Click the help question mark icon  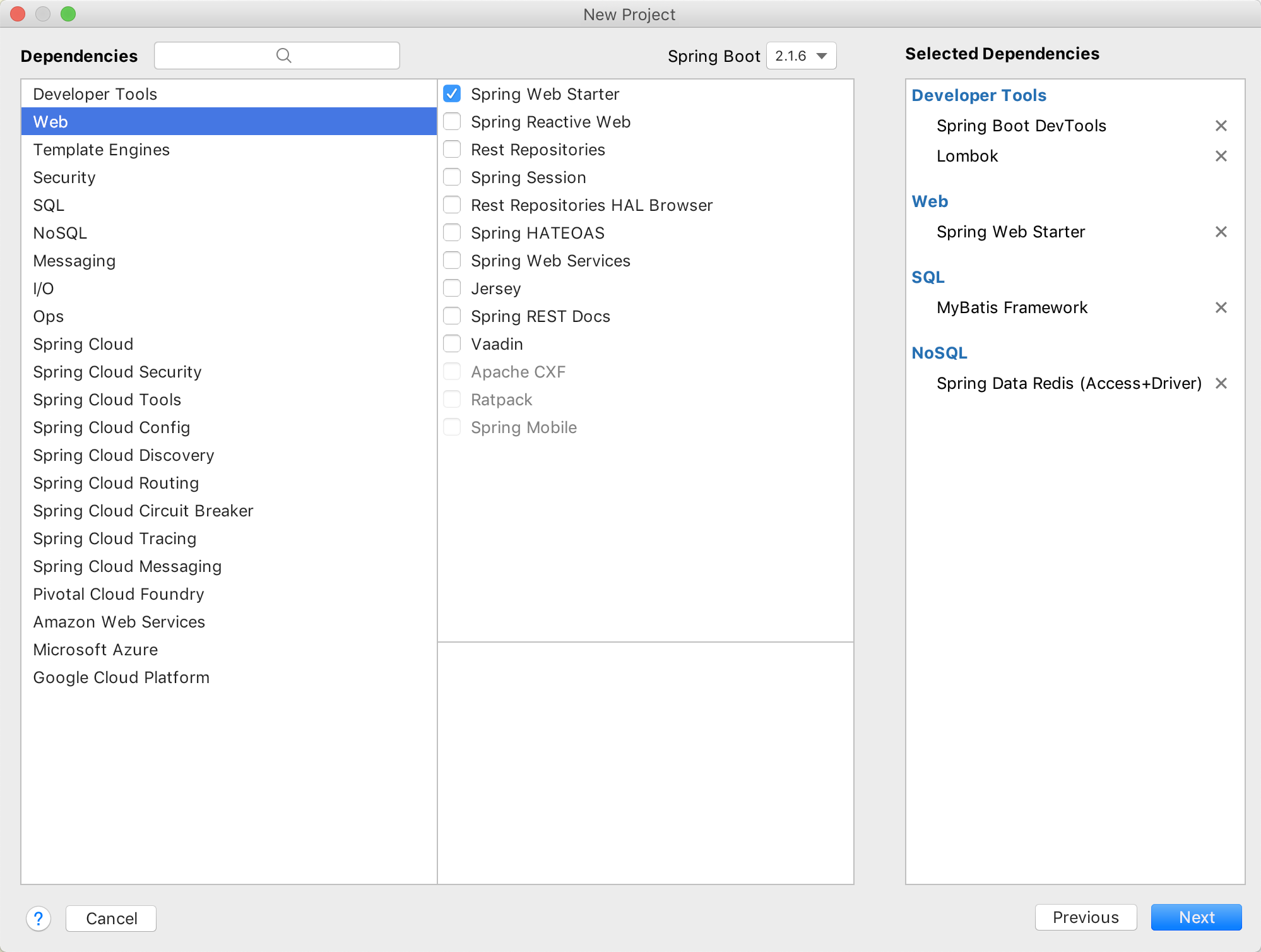[x=38, y=918]
